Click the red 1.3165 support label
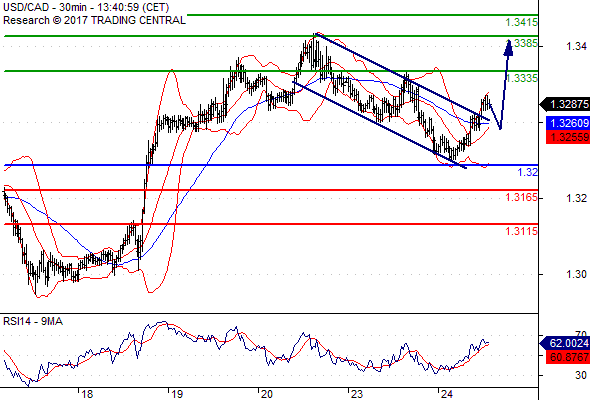 522,197
